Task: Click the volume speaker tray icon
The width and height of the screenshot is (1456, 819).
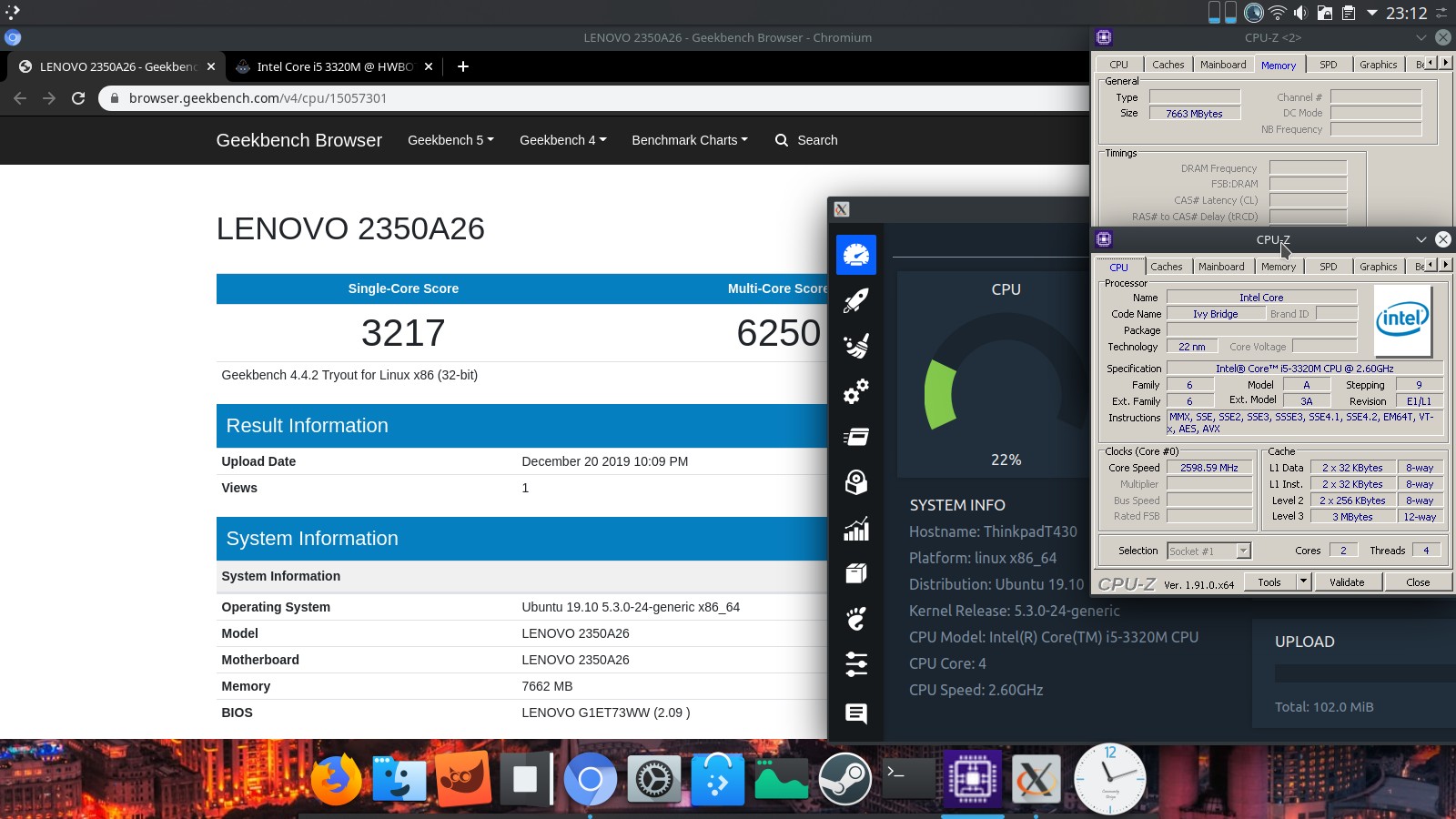Action: click(1300, 13)
